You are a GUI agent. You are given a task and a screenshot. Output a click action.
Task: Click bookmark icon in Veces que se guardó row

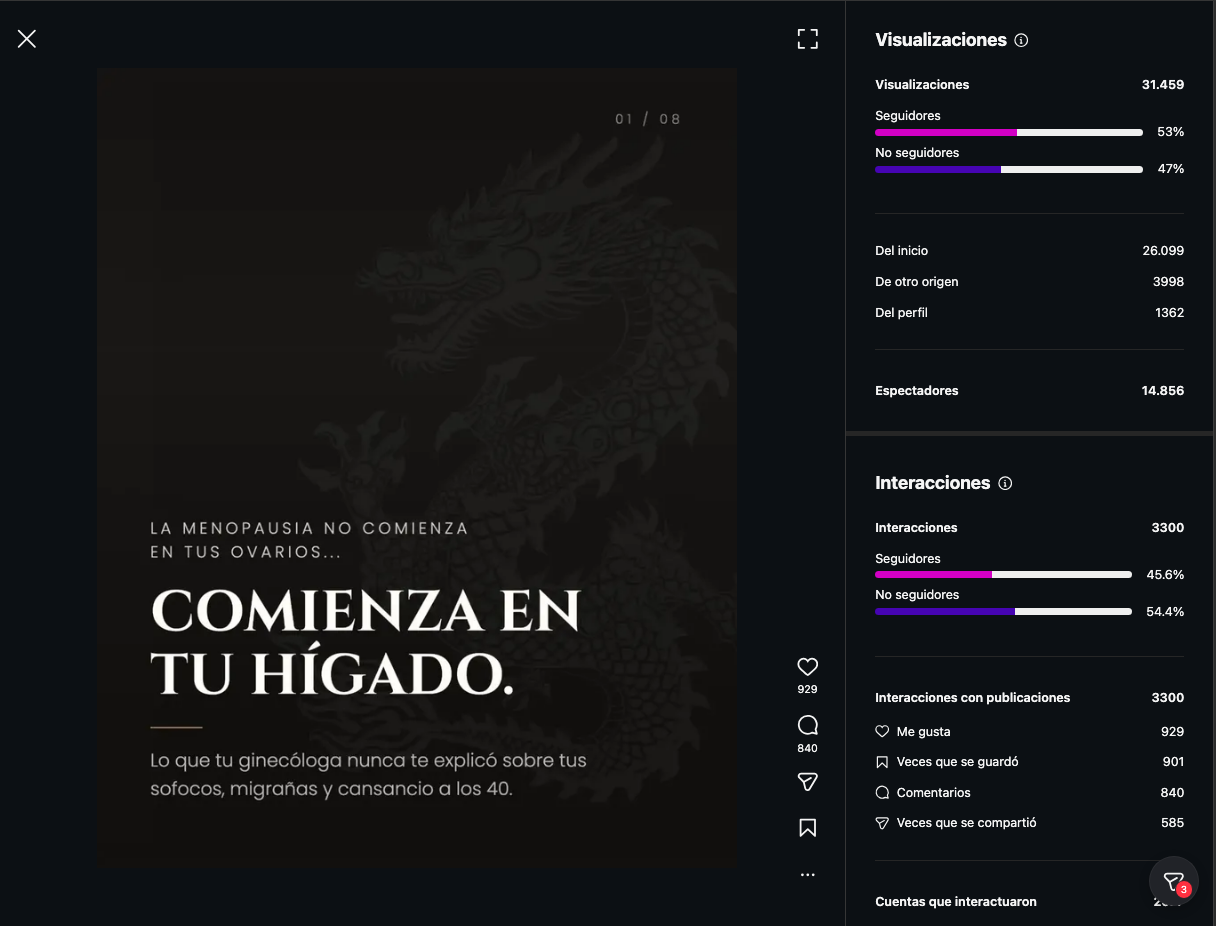[882, 762]
